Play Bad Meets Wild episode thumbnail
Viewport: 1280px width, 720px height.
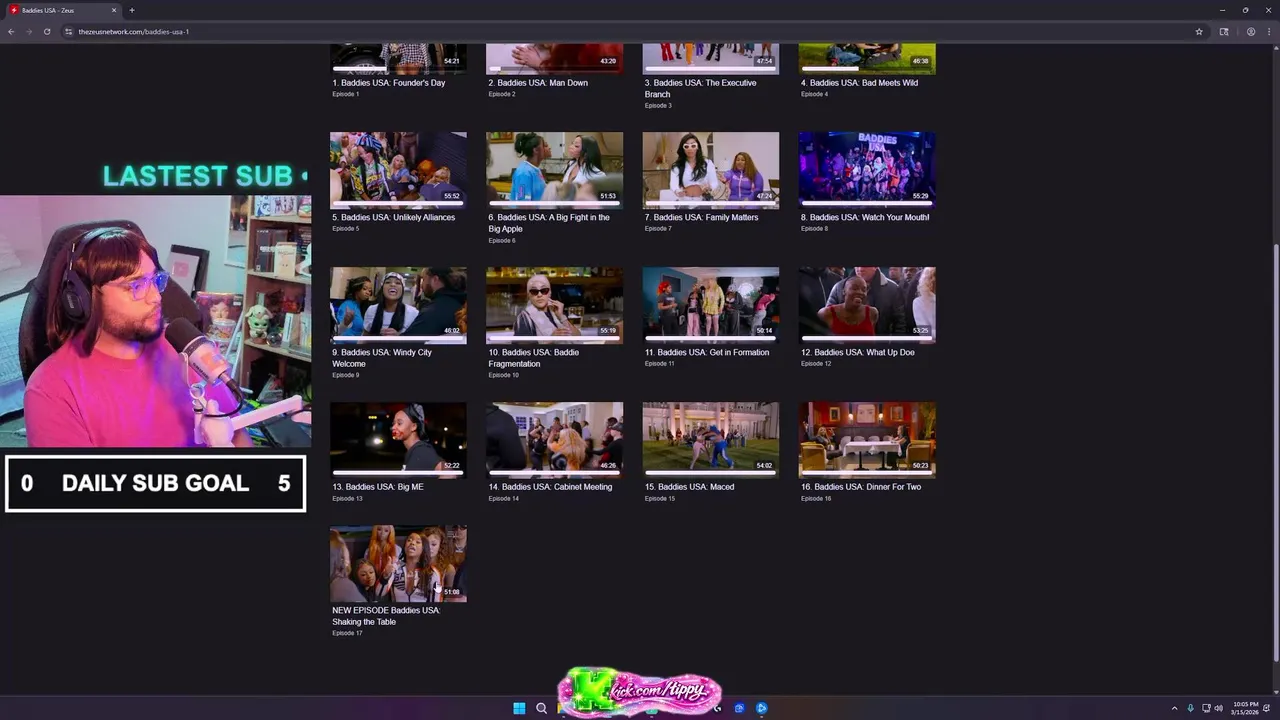pos(867,58)
